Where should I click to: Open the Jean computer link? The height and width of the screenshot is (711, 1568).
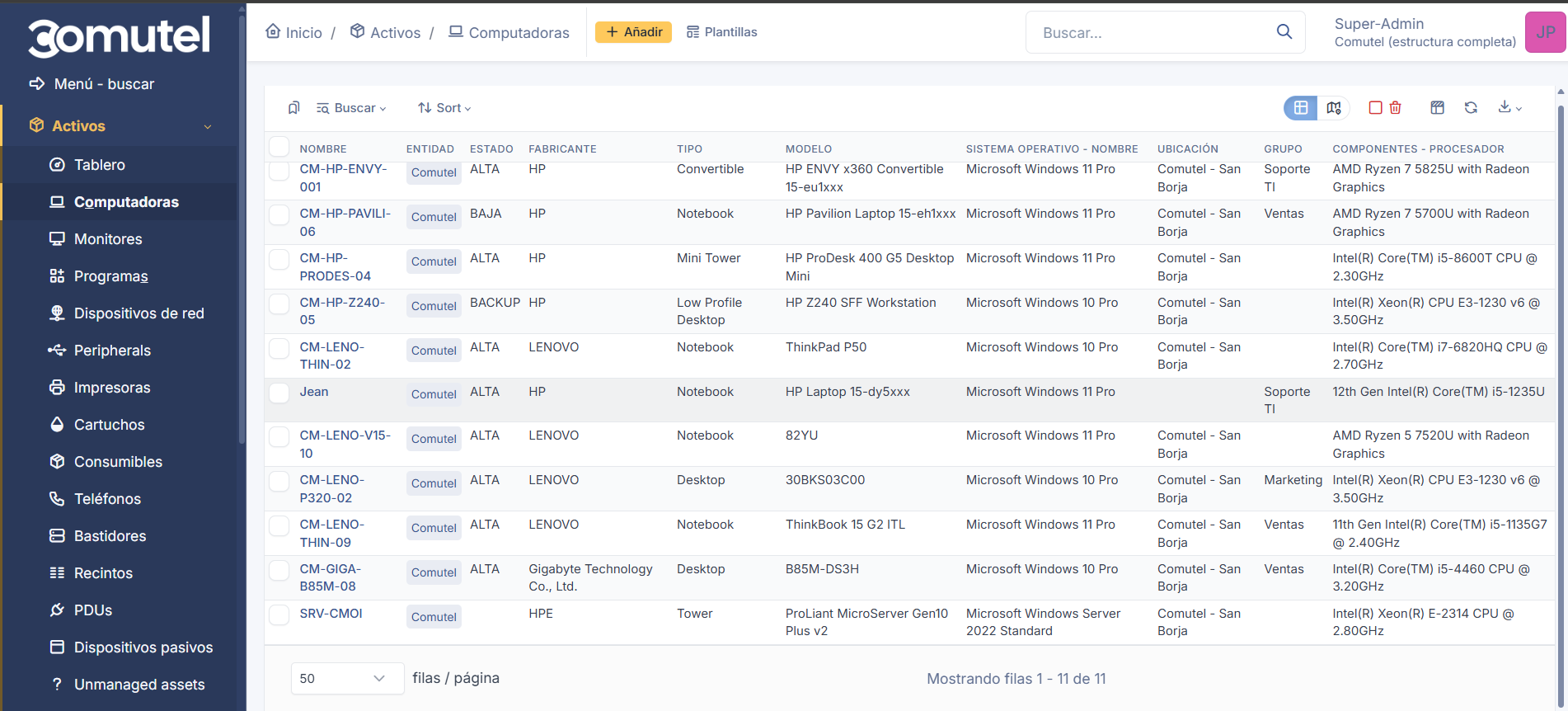point(314,392)
